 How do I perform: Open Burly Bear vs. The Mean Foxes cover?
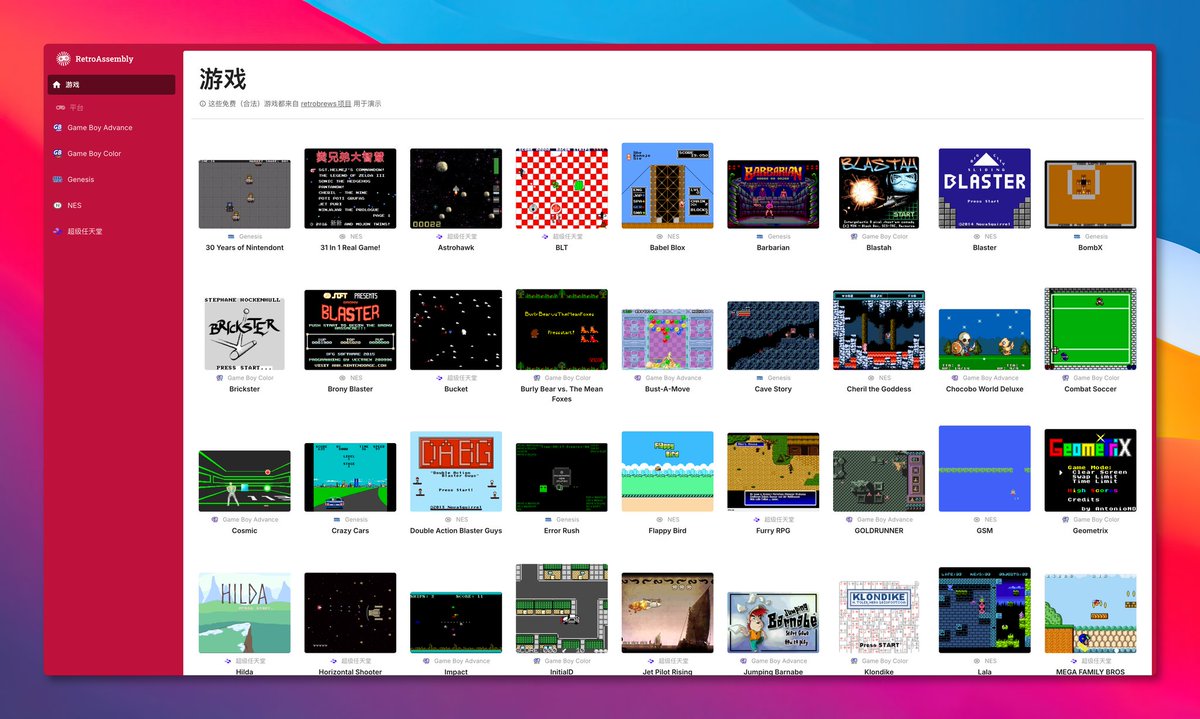click(562, 330)
